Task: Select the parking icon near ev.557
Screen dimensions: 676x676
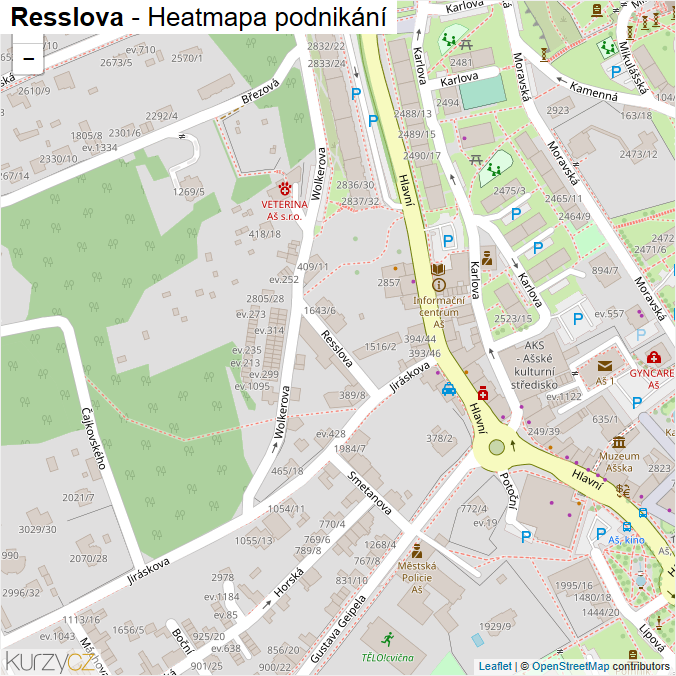Action: 578,319
